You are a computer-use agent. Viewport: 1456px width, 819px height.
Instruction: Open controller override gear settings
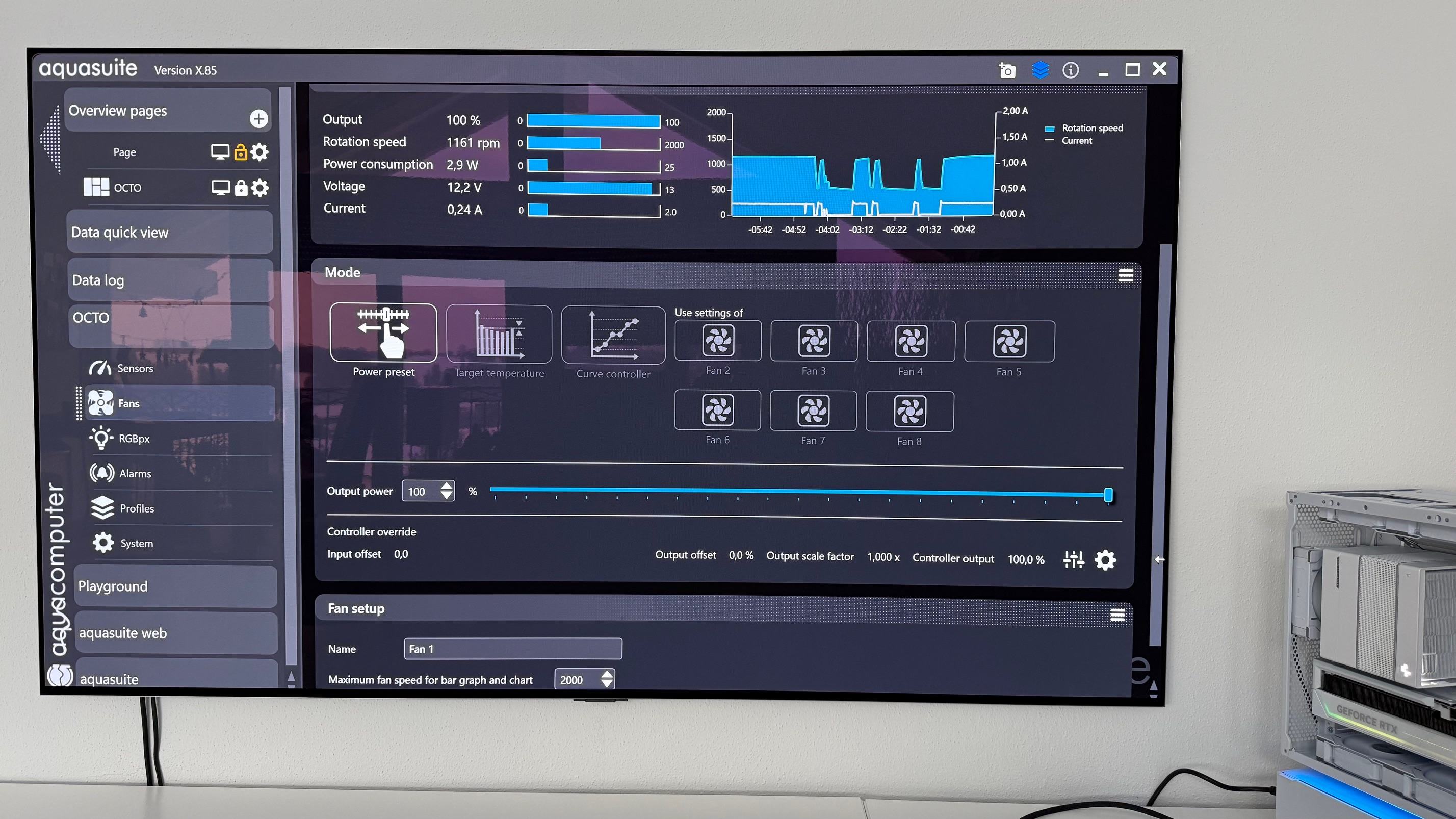coord(1105,560)
